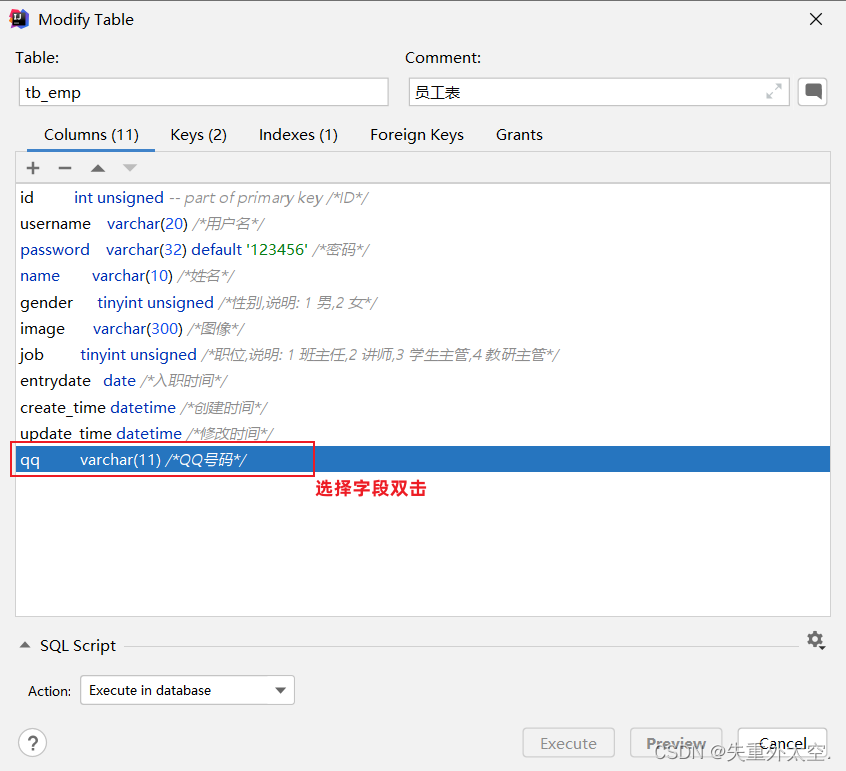Move column down with down arrow
The image size is (846, 771).
129,168
